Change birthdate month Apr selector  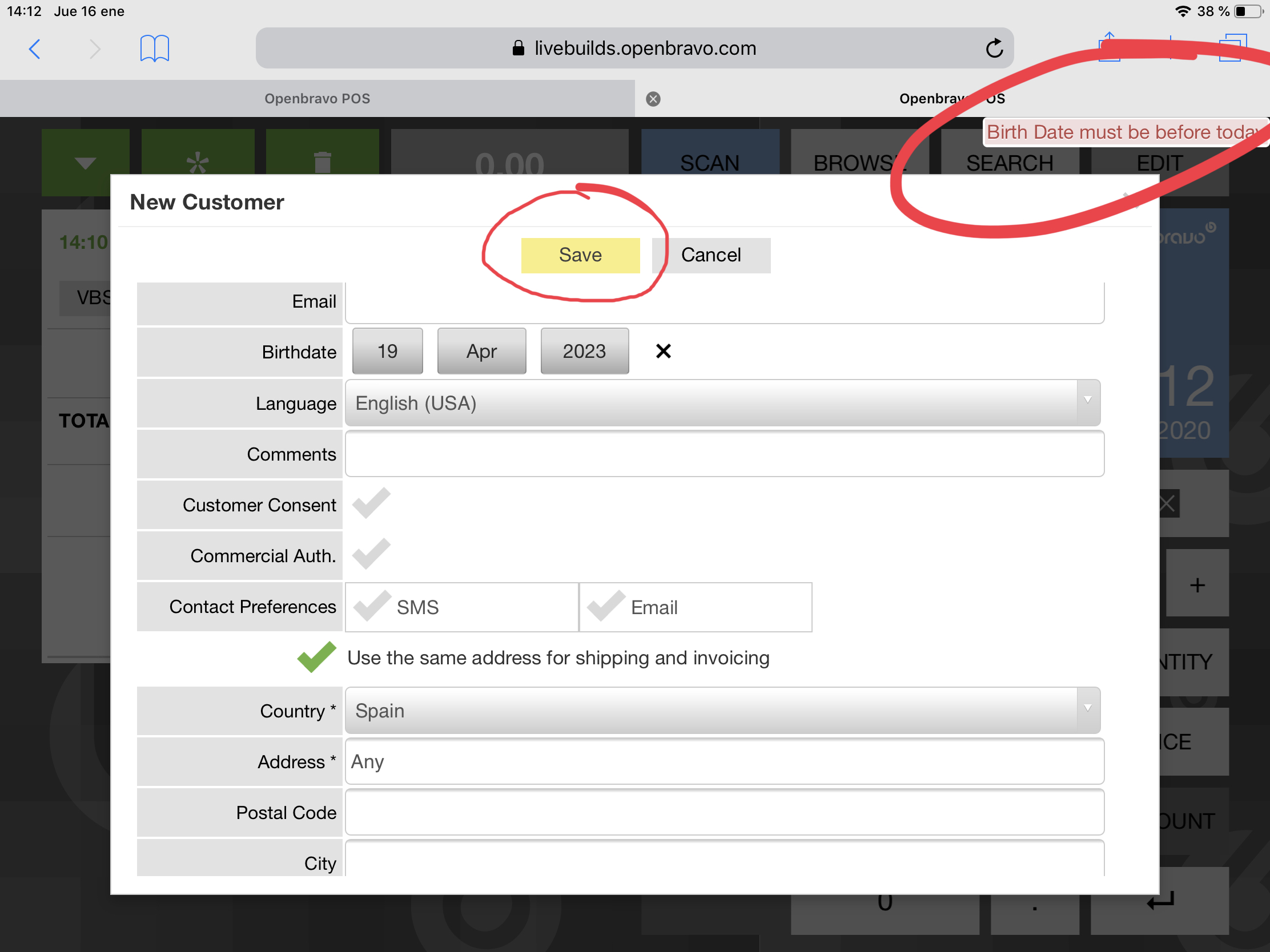(481, 351)
